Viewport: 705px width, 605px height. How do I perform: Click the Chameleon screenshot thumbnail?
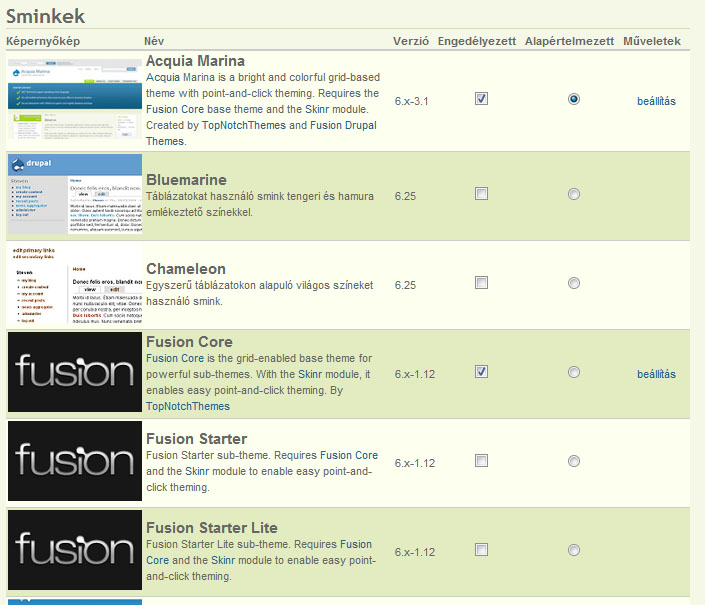click(75, 283)
